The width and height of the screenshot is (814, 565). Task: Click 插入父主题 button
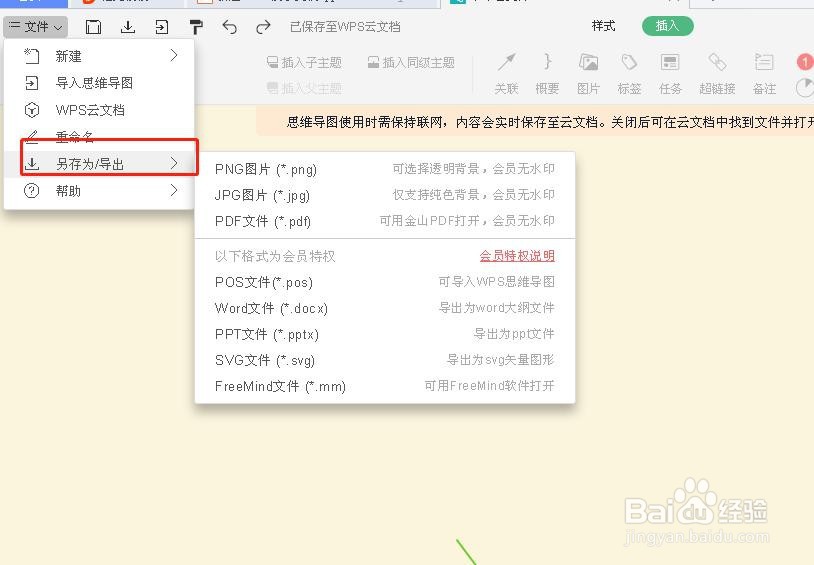pyautogui.click(x=304, y=88)
